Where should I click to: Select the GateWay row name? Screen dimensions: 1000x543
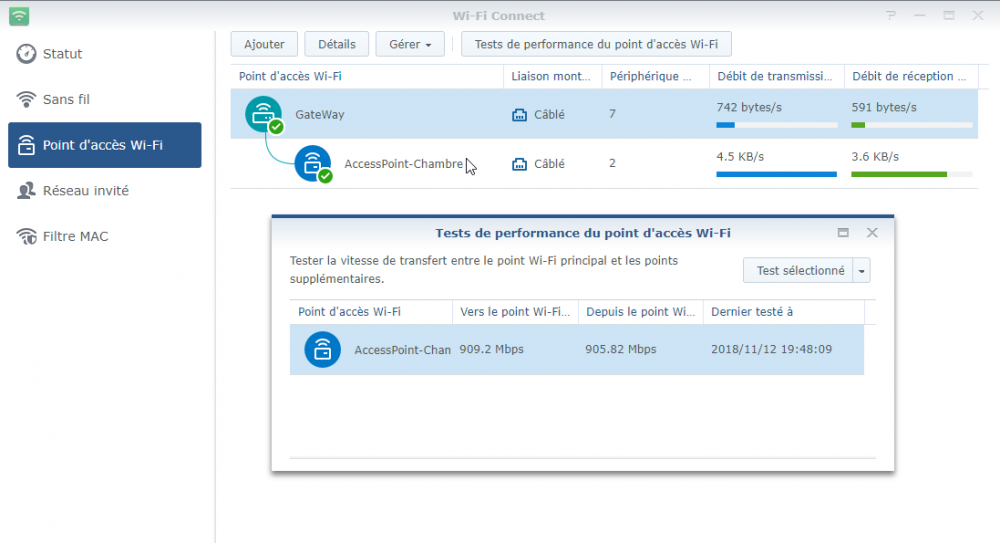(x=320, y=115)
